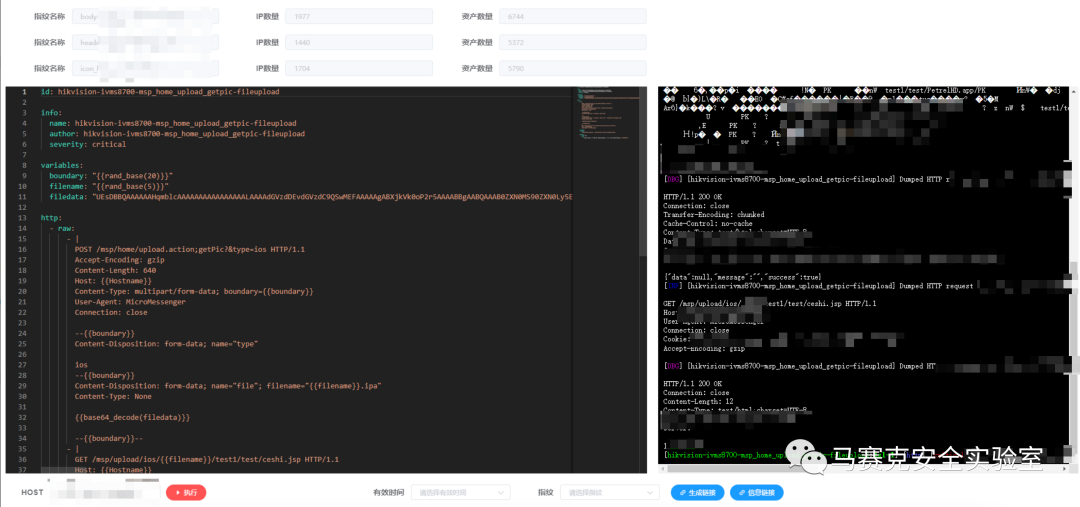Click the 'Content-Type: multipart/form-data' line
The height and width of the screenshot is (507, 1080).
(x=194, y=291)
